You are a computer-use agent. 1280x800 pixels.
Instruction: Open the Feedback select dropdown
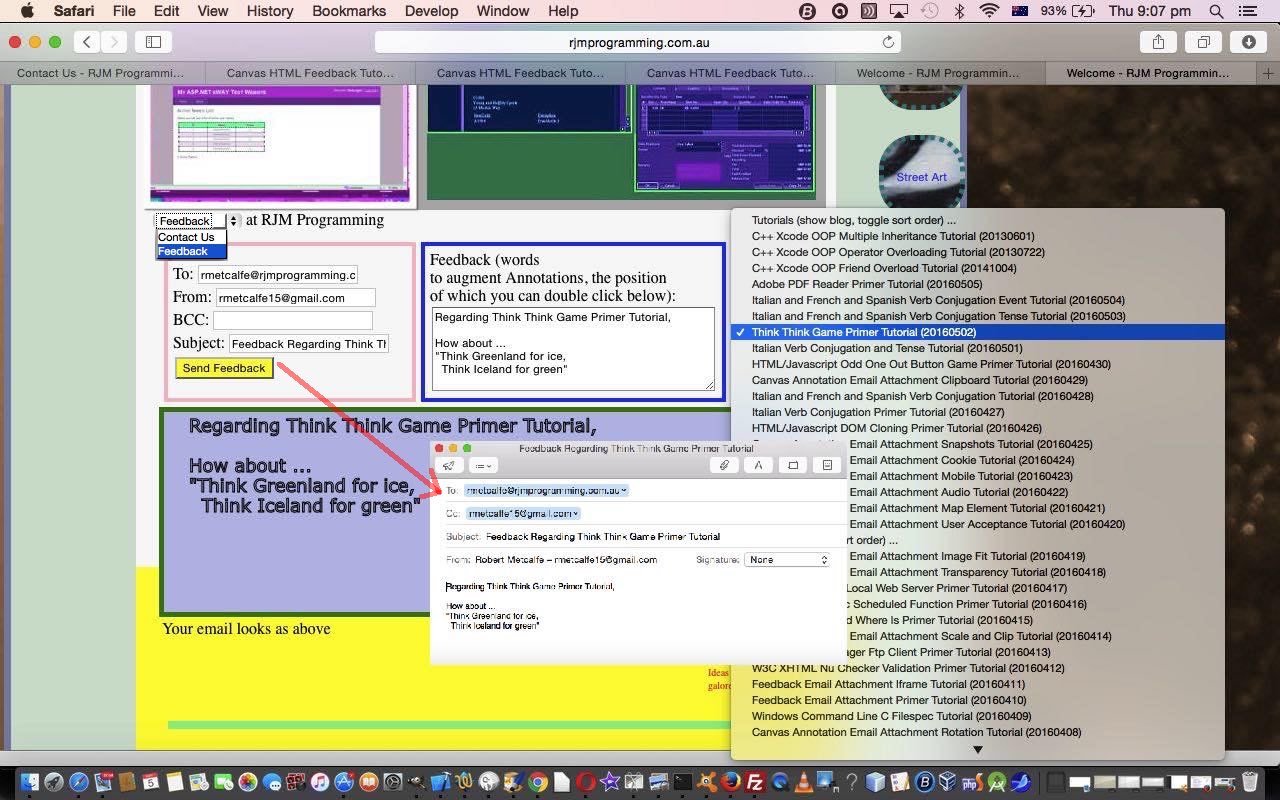click(198, 221)
